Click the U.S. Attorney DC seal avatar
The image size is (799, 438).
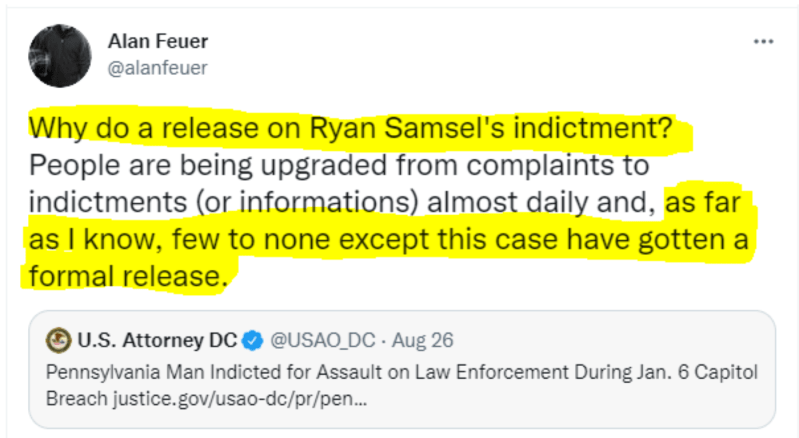57,340
